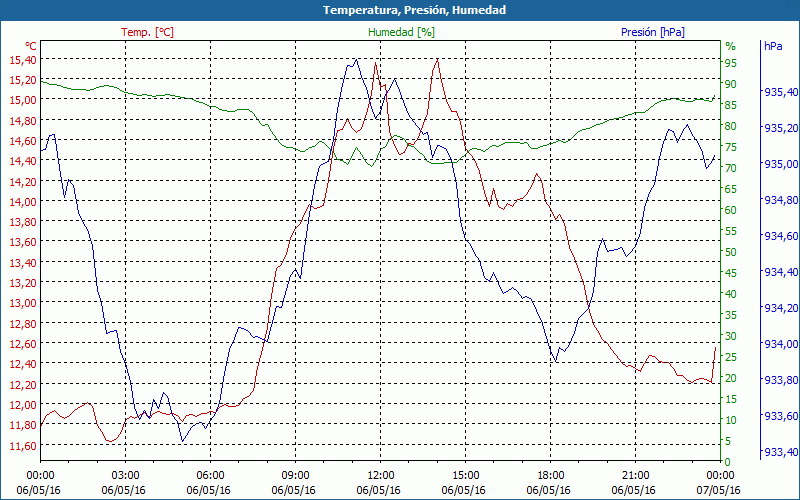
Task: Select the red 'Temp. [°C]' legend label
Action: (x=147, y=32)
